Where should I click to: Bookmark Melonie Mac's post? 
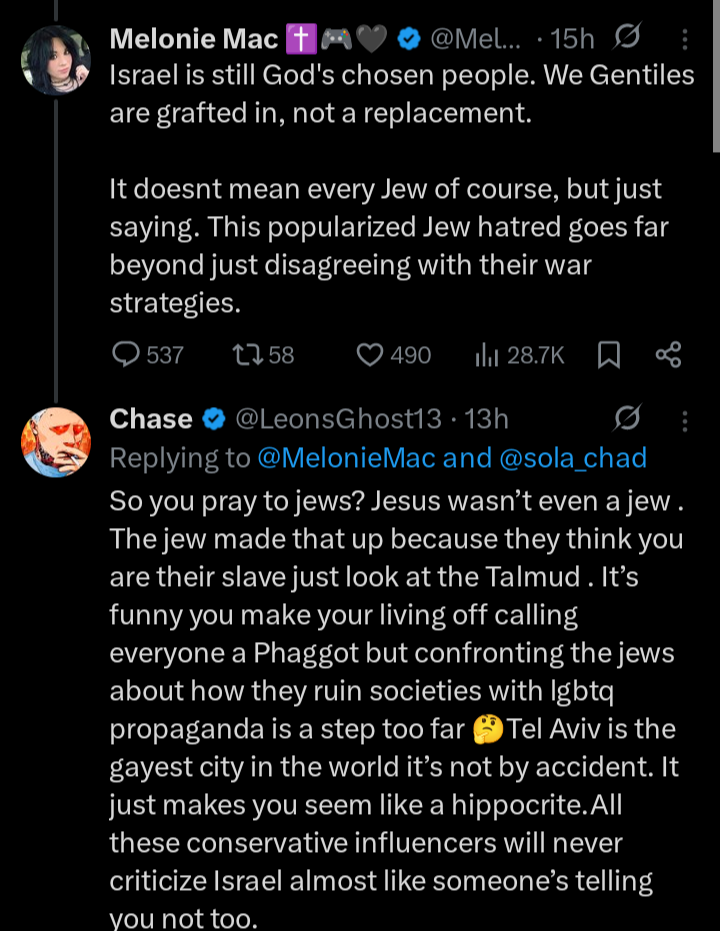click(x=608, y=355)
